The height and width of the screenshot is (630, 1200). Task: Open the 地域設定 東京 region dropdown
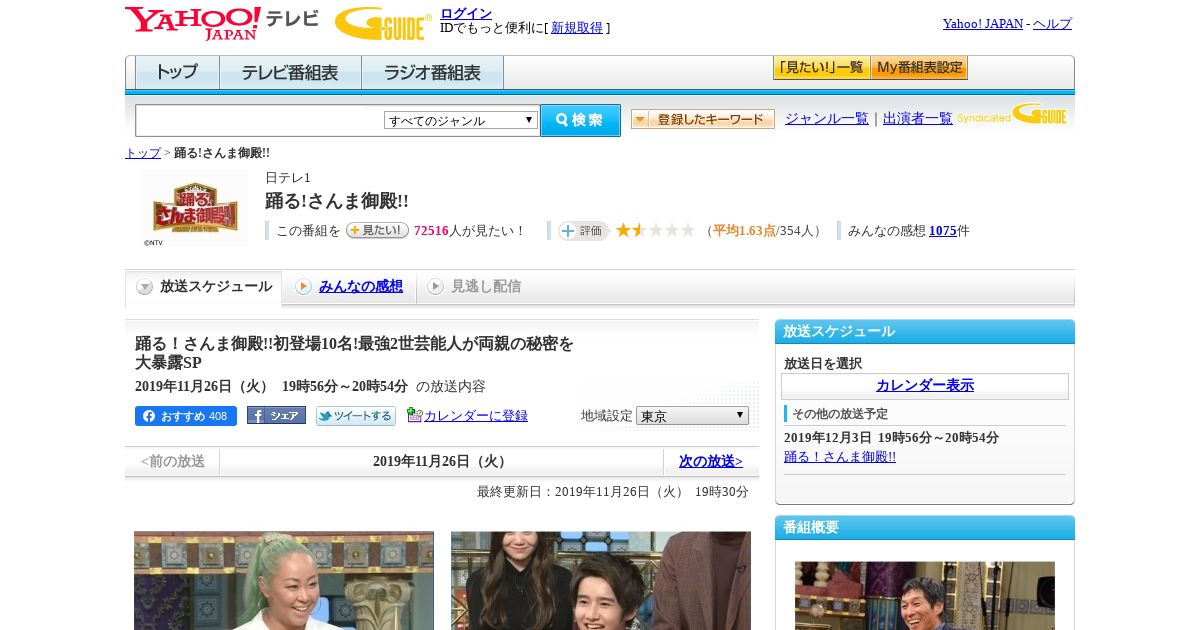[692, 415]
